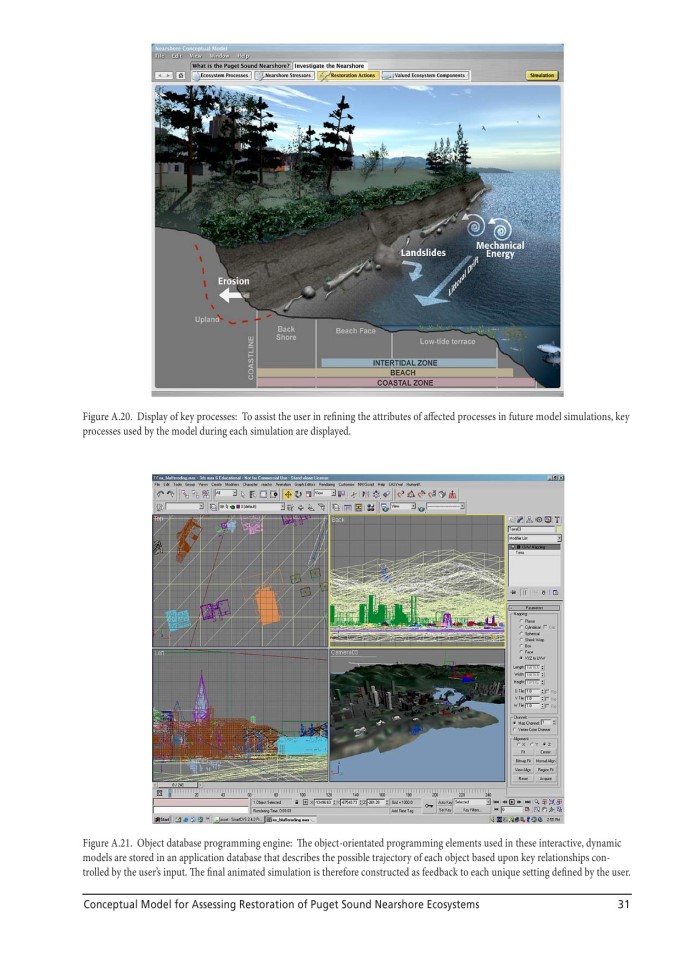Click the Bitmap Fit button
This screenshot has height=960, width=700.
coord(523,761)
